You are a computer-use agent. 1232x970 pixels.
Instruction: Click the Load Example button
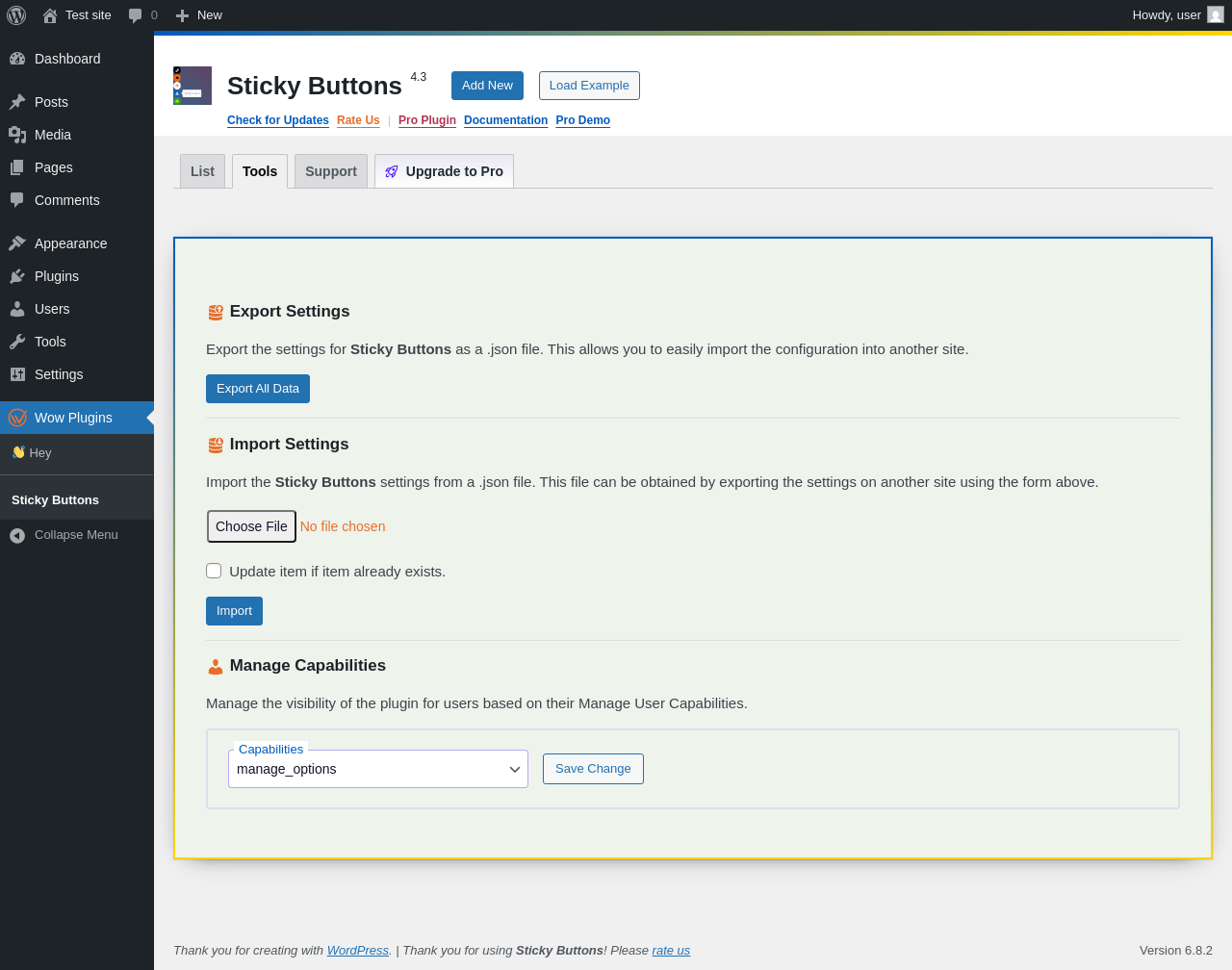point(589,86)
